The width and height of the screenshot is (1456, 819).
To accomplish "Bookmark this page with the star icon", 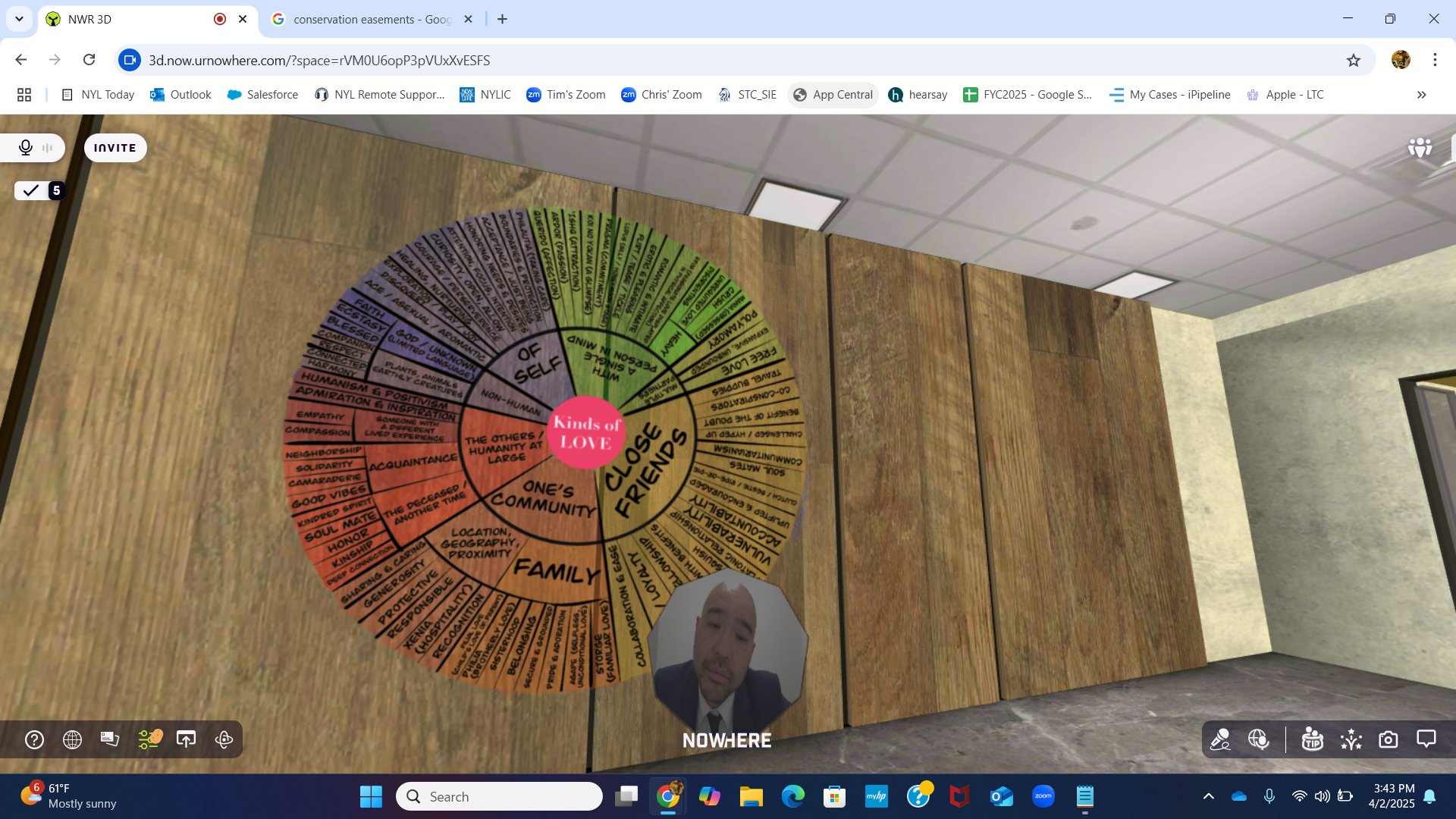I will pyautogui.click(x=1354, y=60).
